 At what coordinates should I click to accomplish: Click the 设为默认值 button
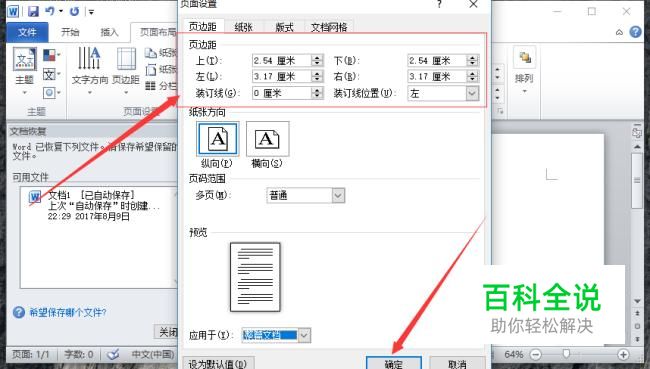[x=218, y=364]
